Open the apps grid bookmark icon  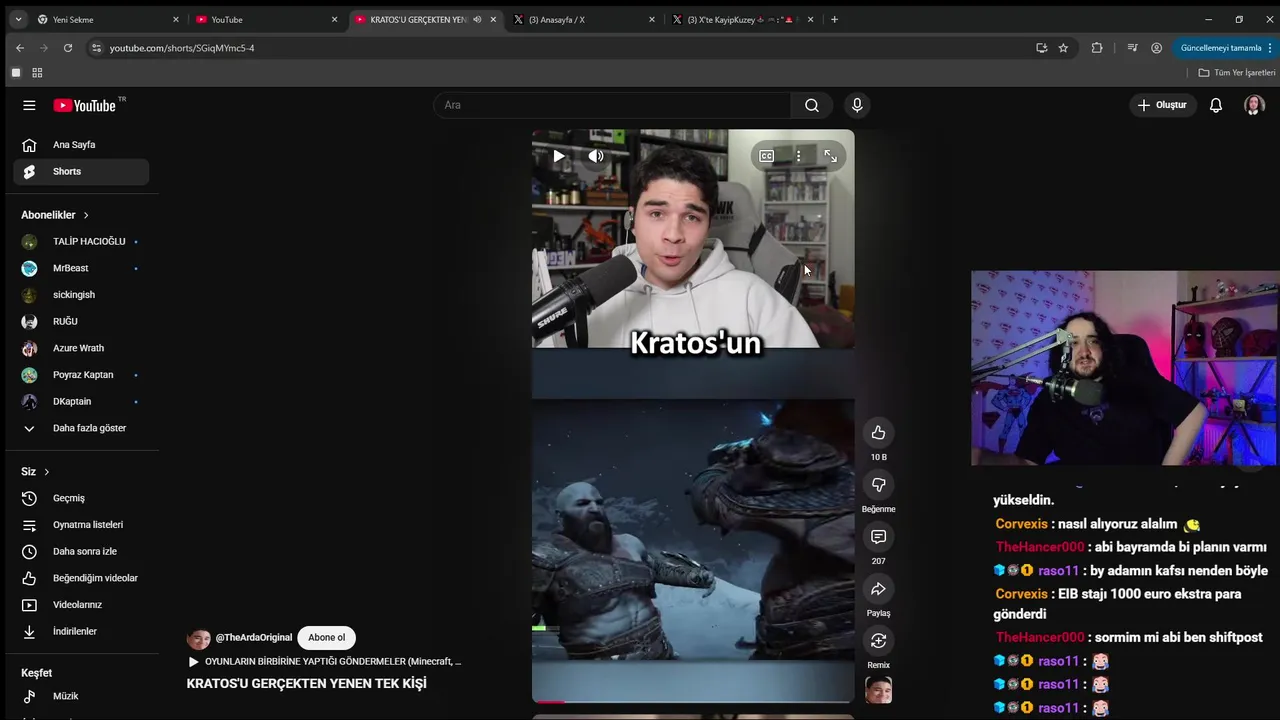tap(37, 72)
